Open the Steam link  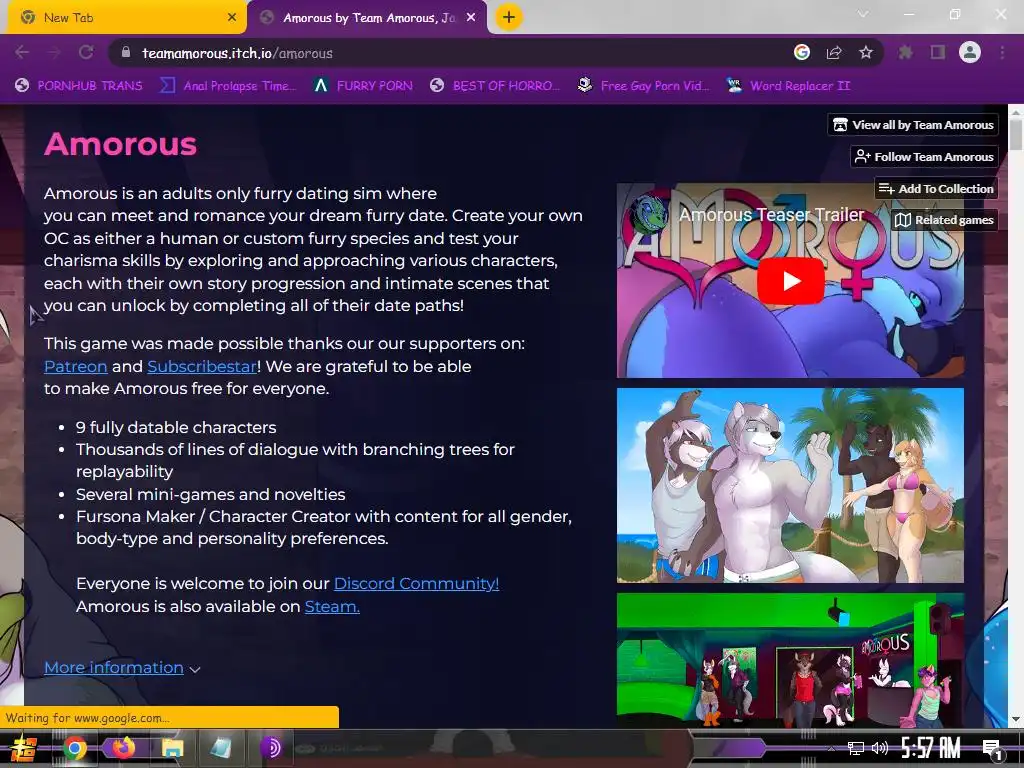click(x=332, y=606)
